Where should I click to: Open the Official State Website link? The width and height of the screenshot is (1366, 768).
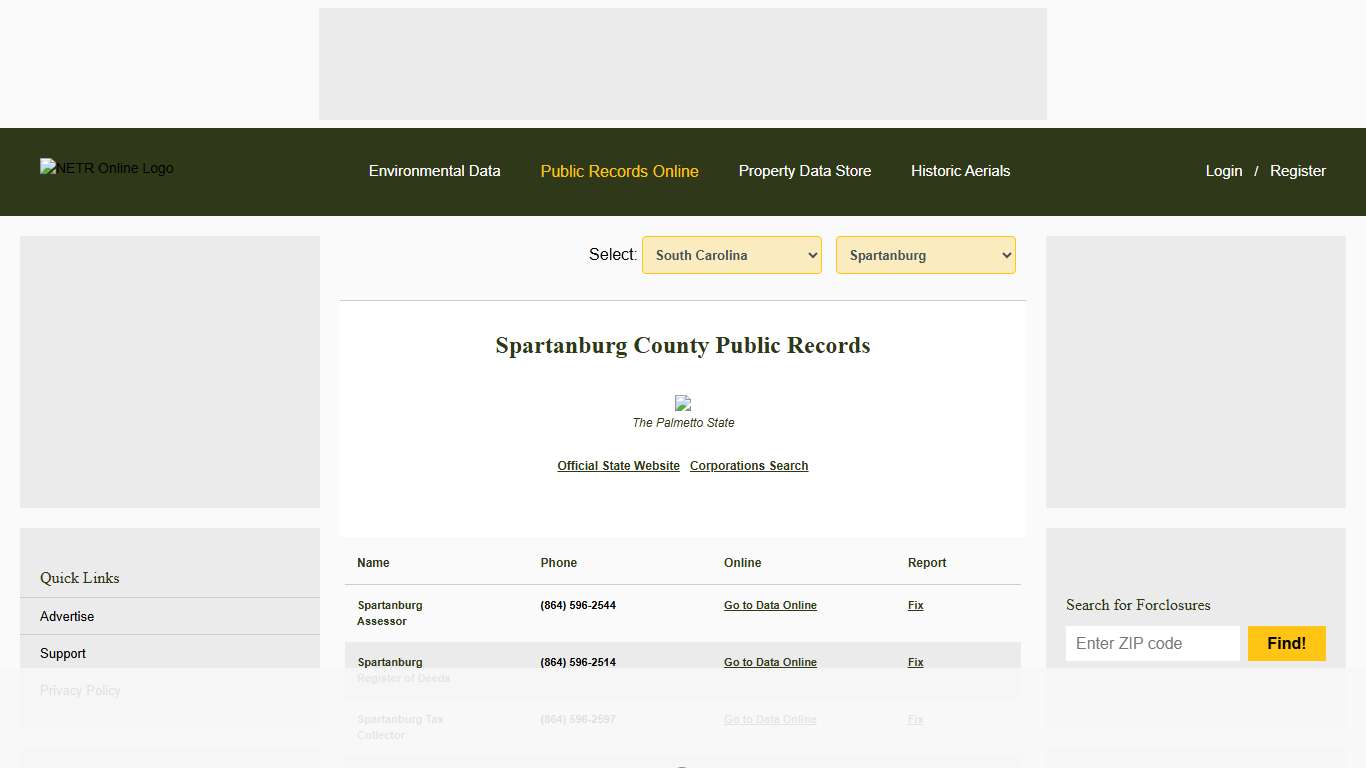[x=618, y=465]
